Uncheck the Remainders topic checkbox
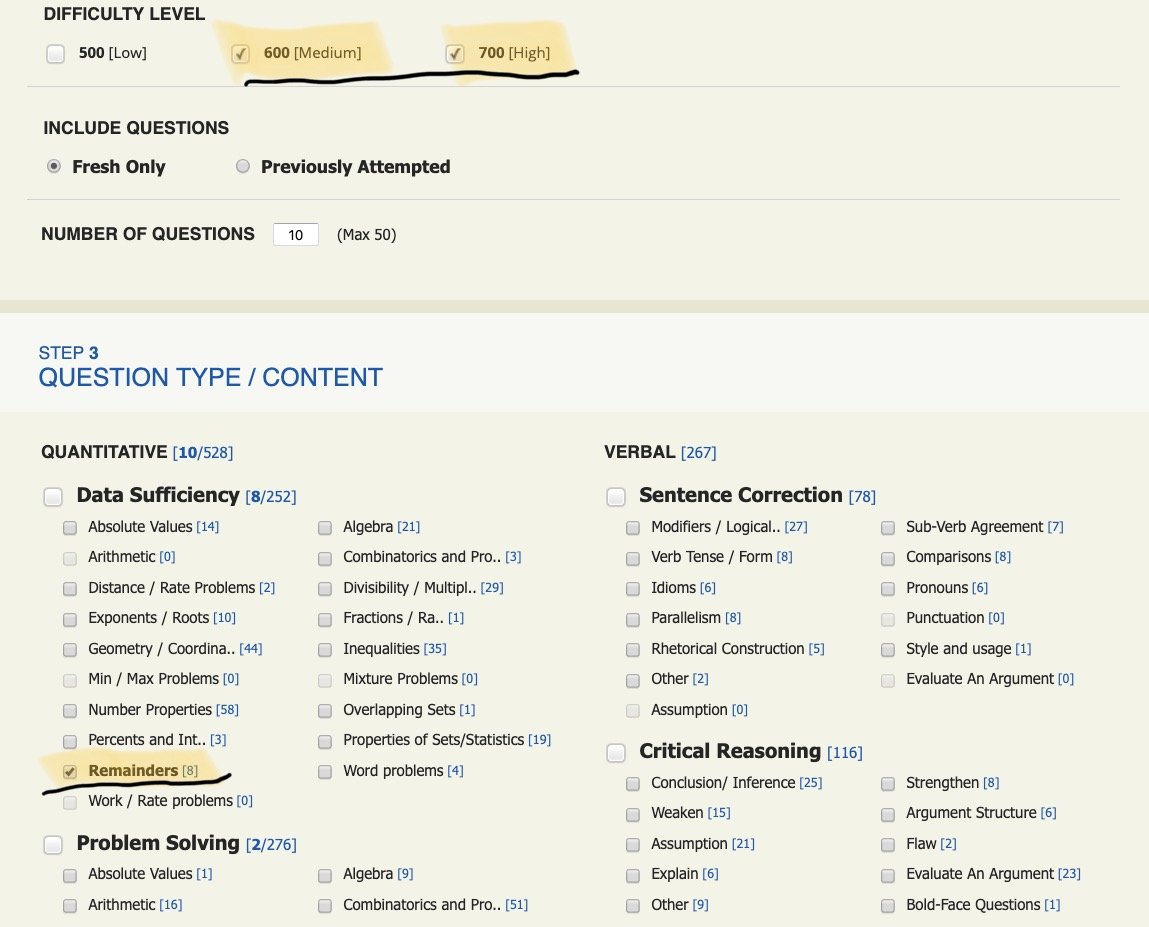The width and height of the screenshot is (1149, 927). pyautogui.click(x=70, y=771)
